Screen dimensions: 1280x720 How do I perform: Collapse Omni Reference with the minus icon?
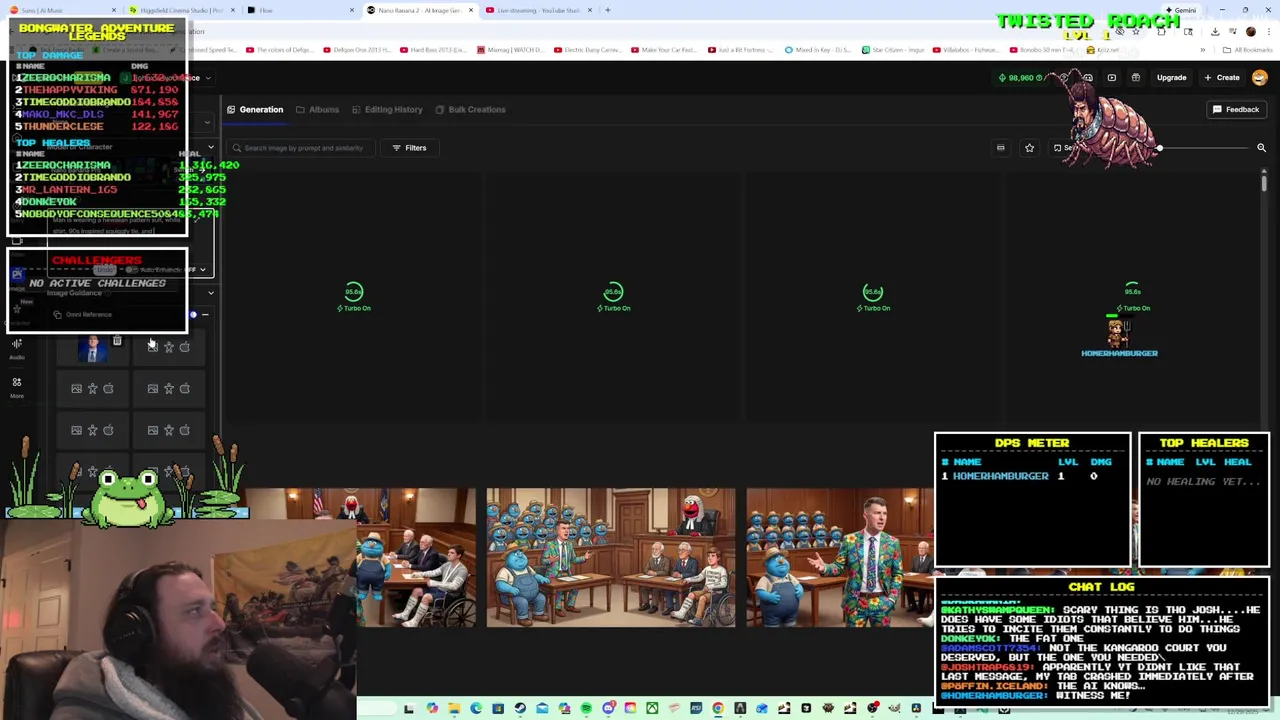205,314
